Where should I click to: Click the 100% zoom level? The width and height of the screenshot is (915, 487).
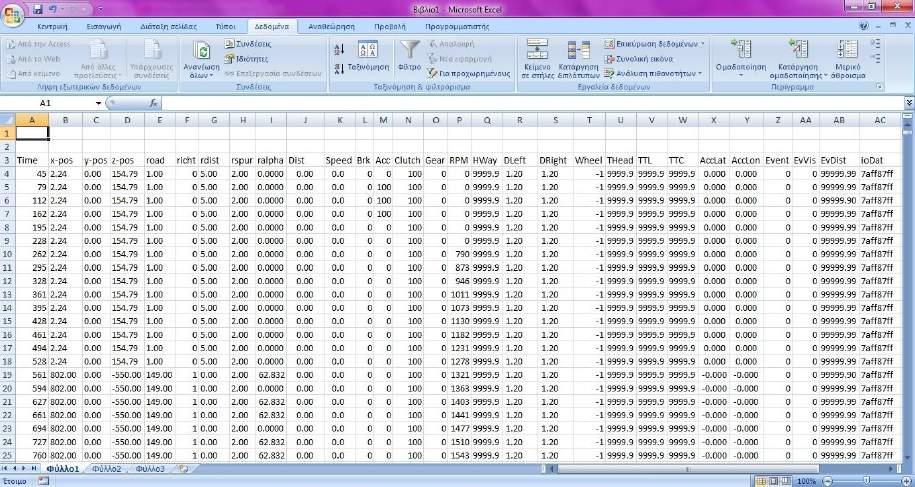[806, 481]
